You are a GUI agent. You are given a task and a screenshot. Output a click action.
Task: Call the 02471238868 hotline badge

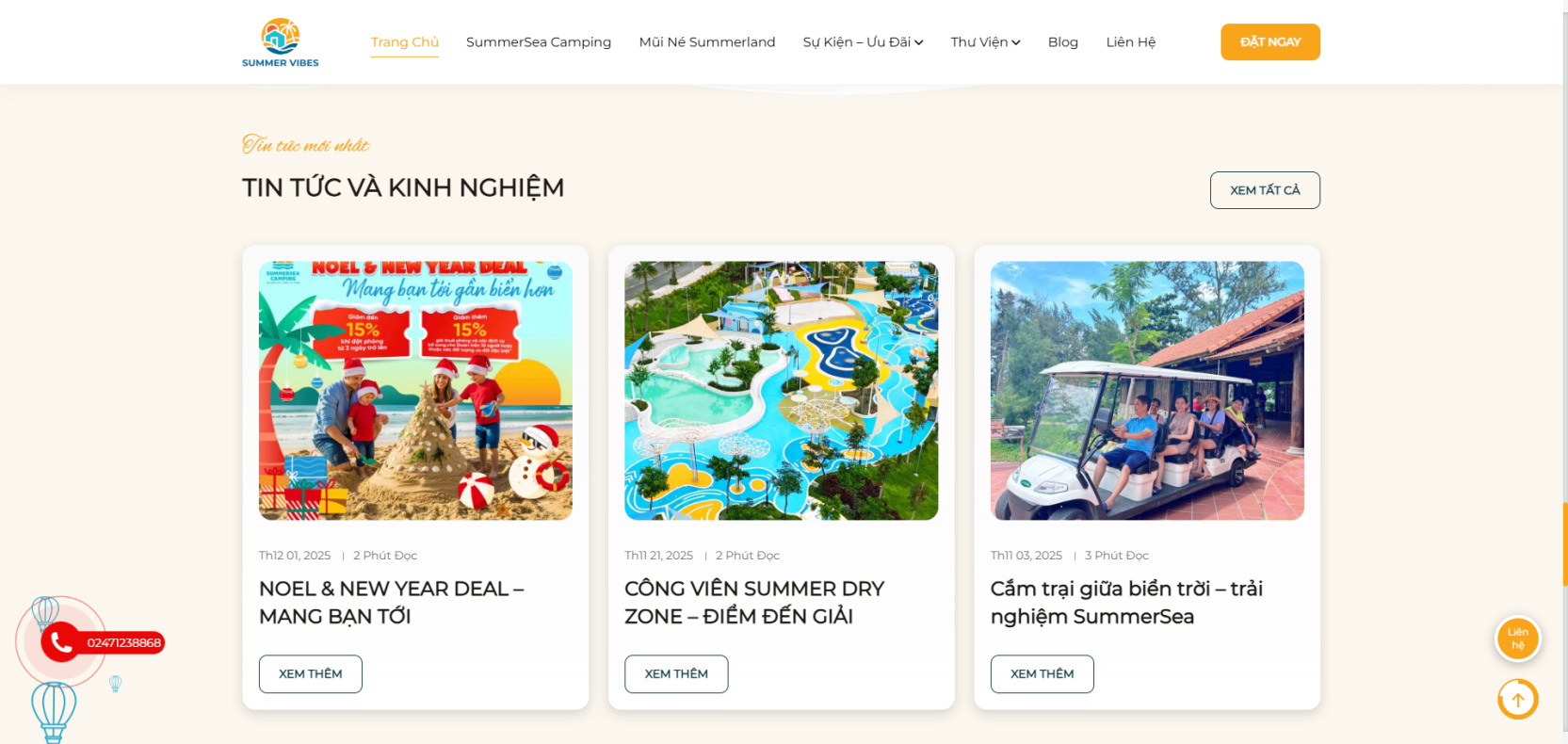click(123, 642)
